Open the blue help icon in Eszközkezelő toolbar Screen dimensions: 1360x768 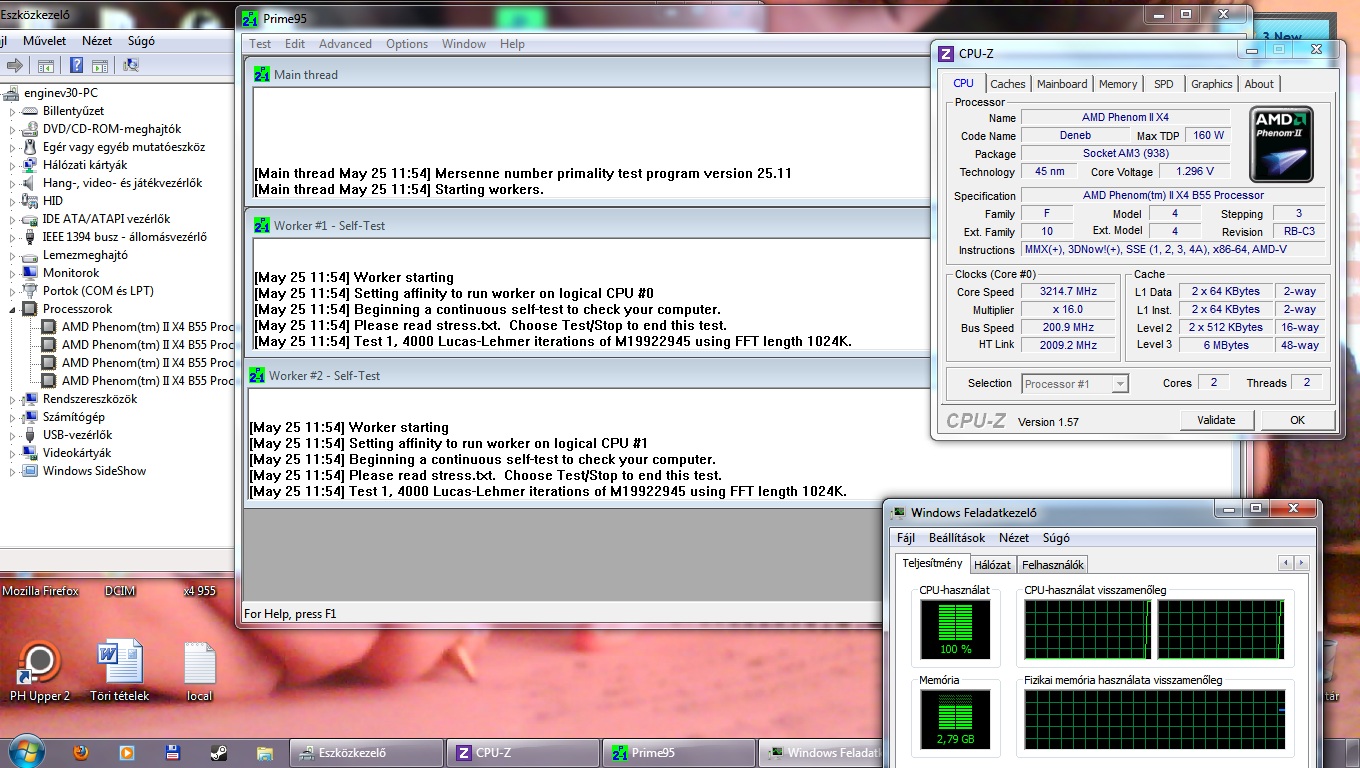click(76, 66)
